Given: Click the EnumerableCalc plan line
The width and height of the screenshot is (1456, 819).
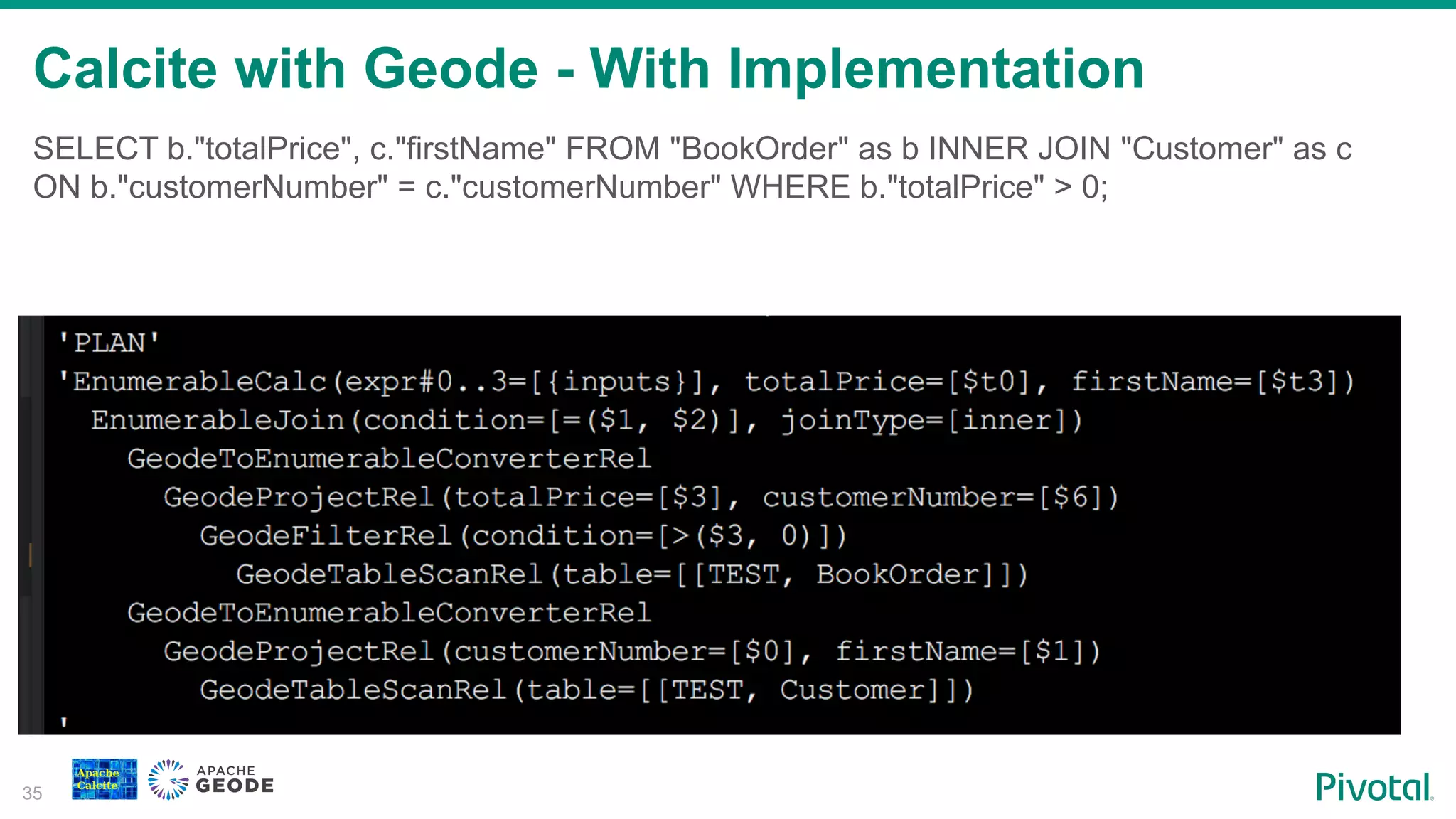Looking at the screenshot, I should 706,382.
